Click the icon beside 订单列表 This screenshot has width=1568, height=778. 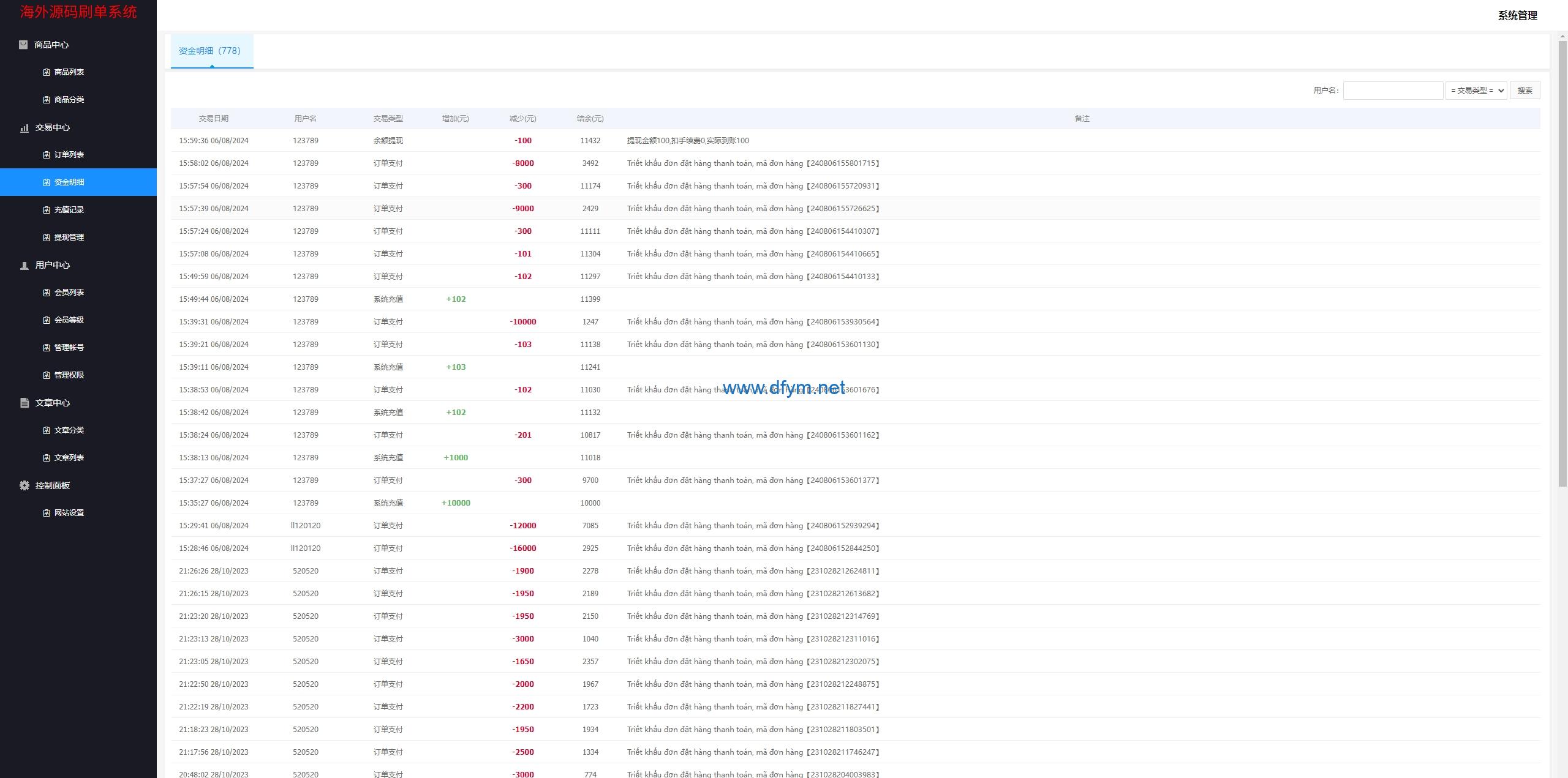(x=47, y=155)
